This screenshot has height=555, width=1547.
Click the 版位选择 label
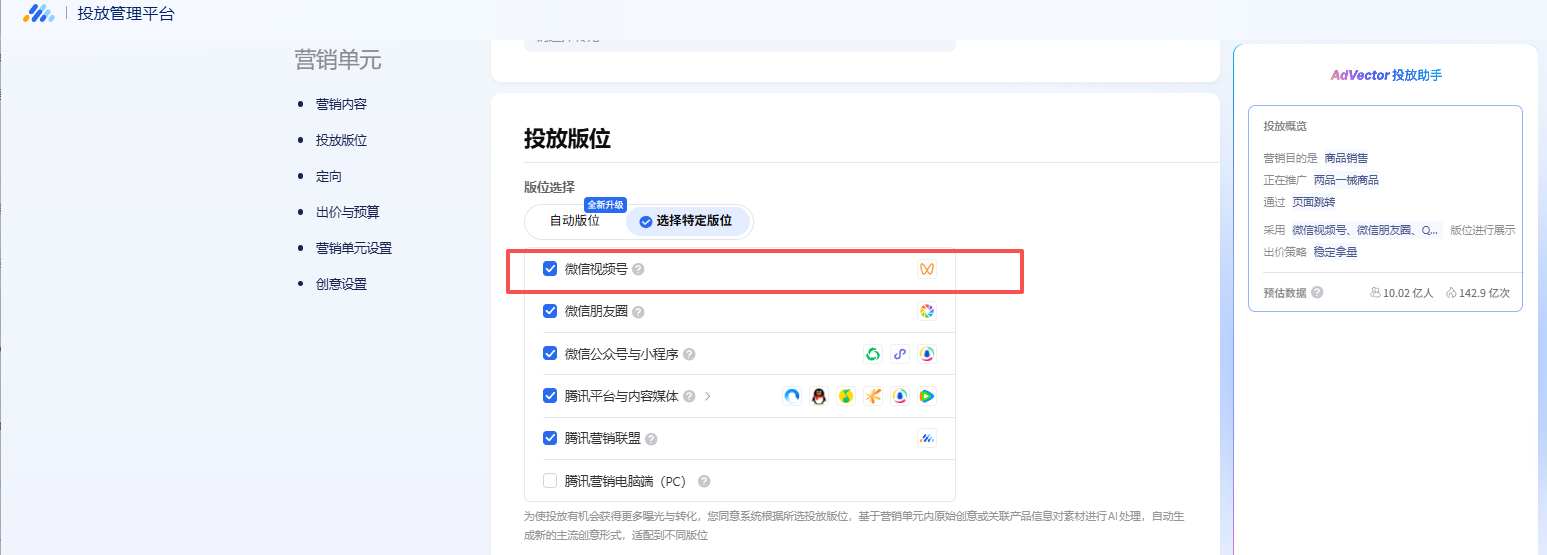(x=549, y=187)
